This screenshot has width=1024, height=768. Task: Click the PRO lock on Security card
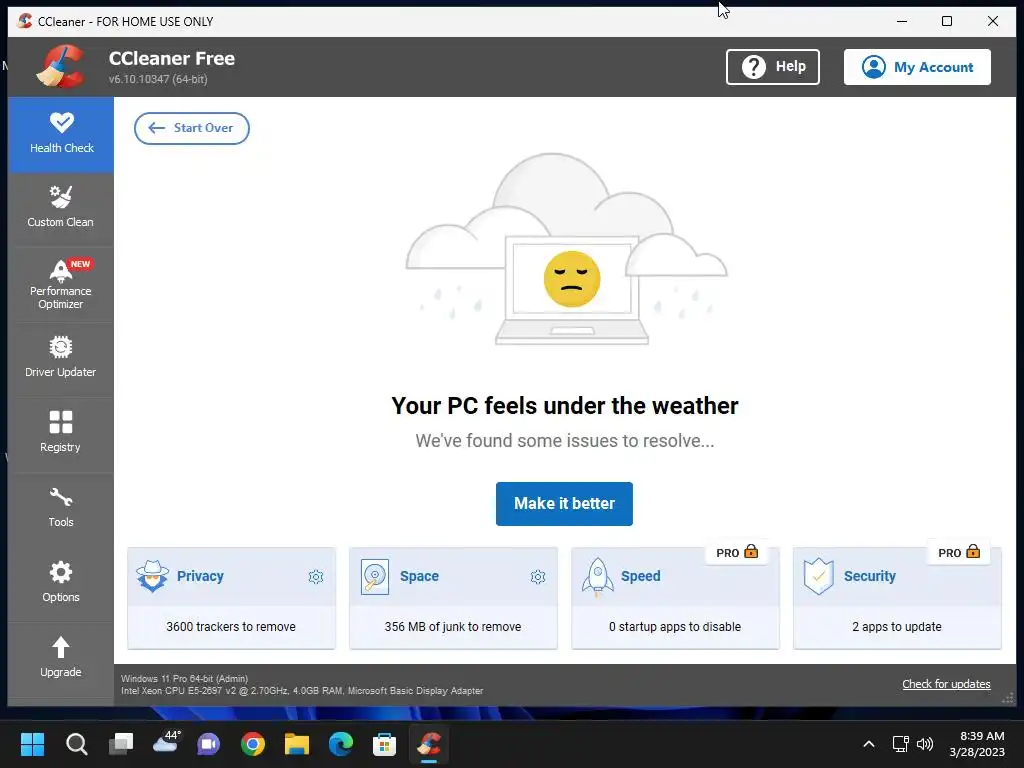973,551
